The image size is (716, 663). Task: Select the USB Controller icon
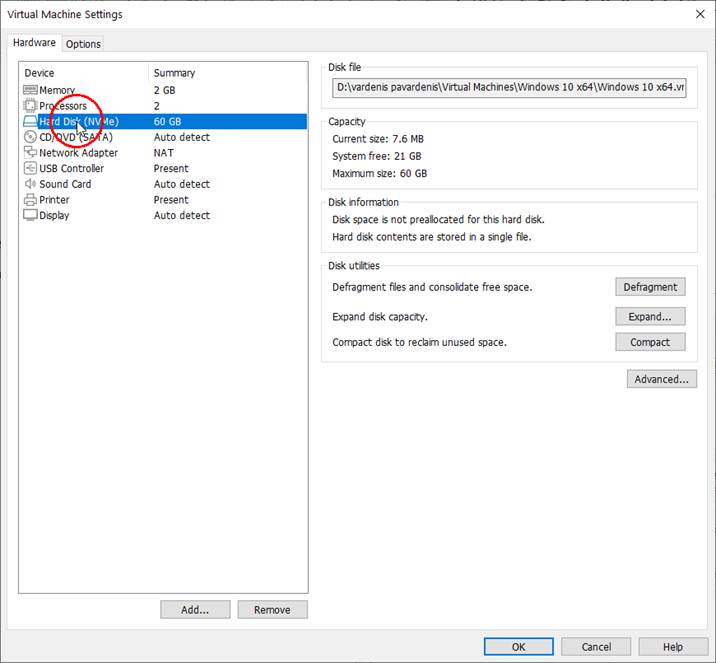point(30,169)
